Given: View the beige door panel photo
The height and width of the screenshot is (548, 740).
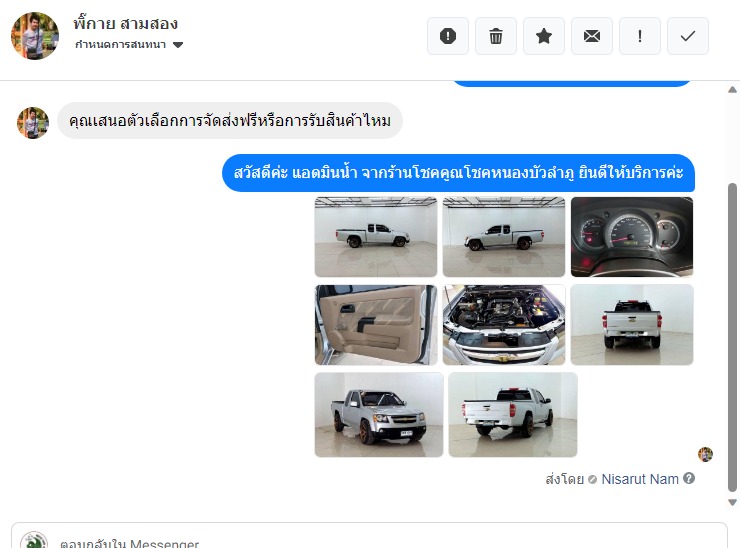Looking at the screenshot, I should (x=376, y=325).
